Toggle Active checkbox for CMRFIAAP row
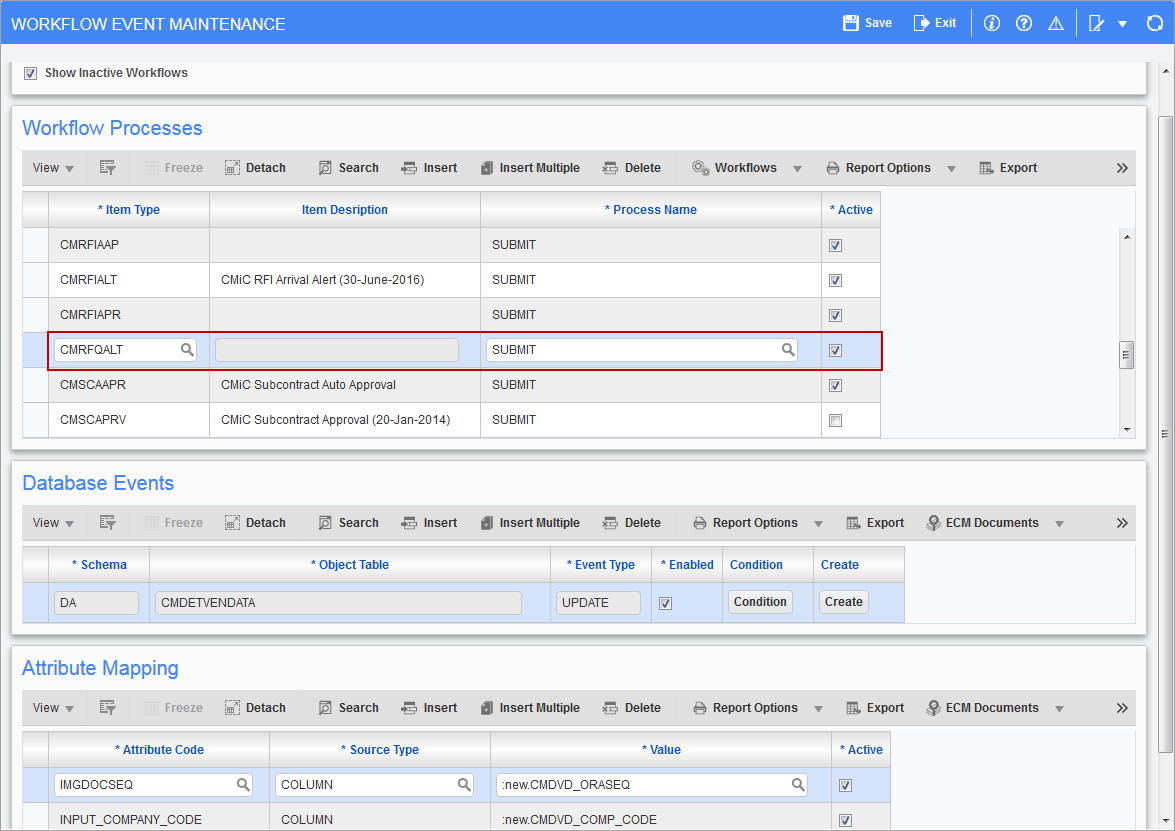This screenshot has height=831, width=1175. pos(836,245)
